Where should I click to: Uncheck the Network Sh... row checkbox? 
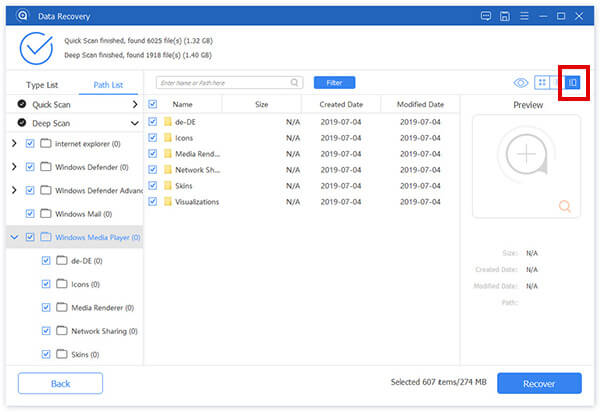point(153,169)
